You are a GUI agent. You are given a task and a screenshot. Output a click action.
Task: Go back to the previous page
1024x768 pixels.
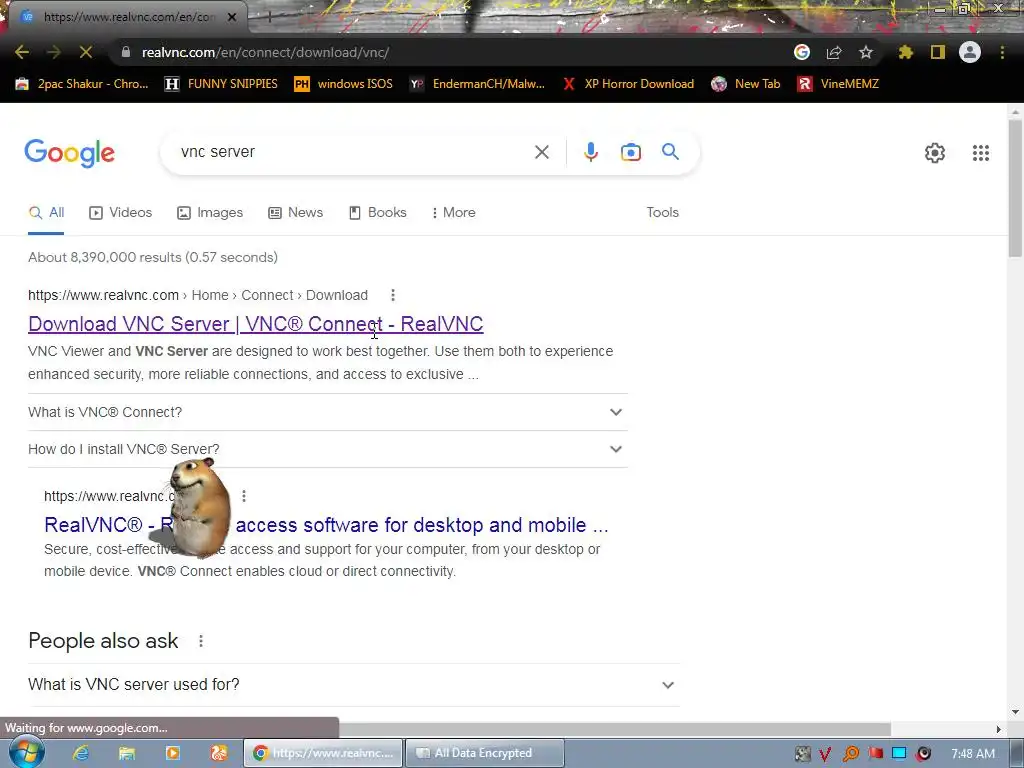22,52
